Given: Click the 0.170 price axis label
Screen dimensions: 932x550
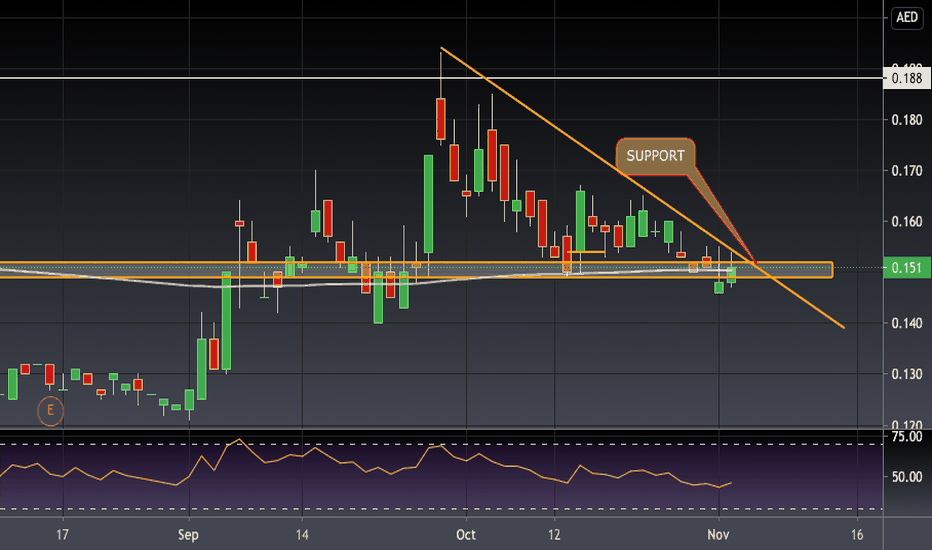Looking at the screenshot, I should 906,171.
